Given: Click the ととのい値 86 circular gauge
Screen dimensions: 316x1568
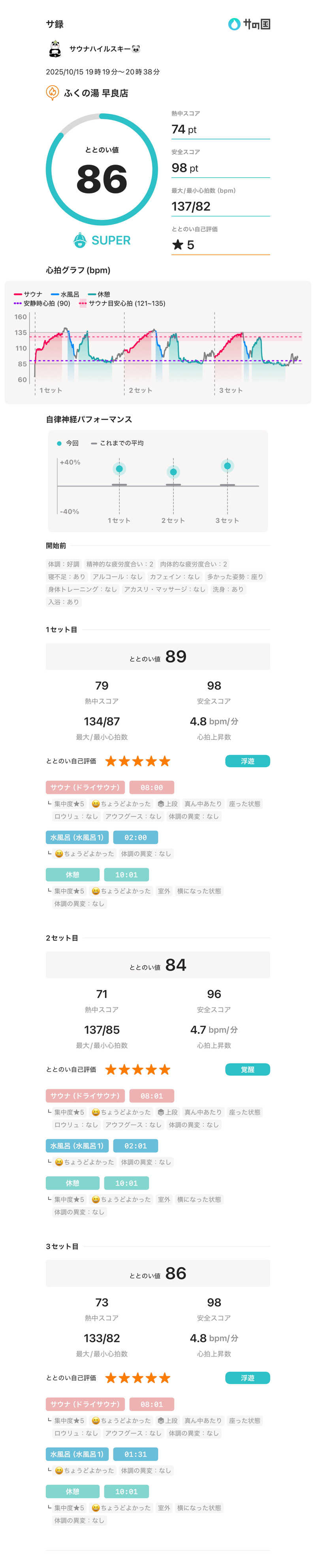Looking at the screenshot, I should click(x=102, y=171).
